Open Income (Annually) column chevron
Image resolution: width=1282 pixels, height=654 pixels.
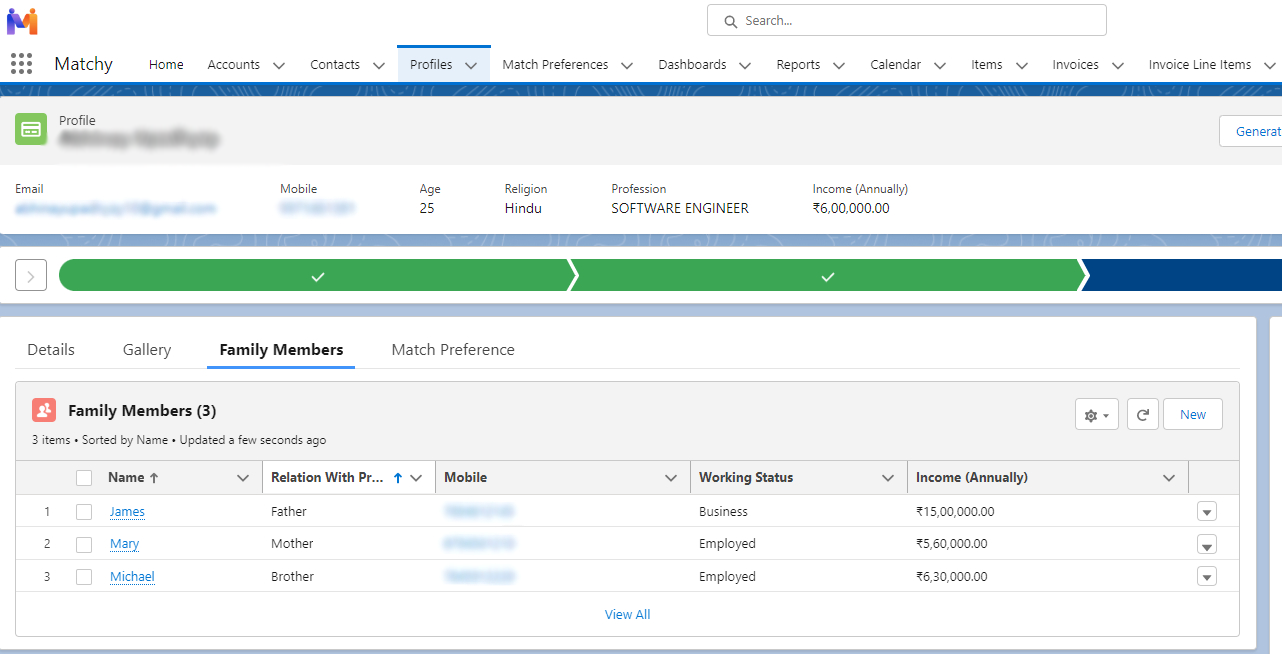point(1169,478)
